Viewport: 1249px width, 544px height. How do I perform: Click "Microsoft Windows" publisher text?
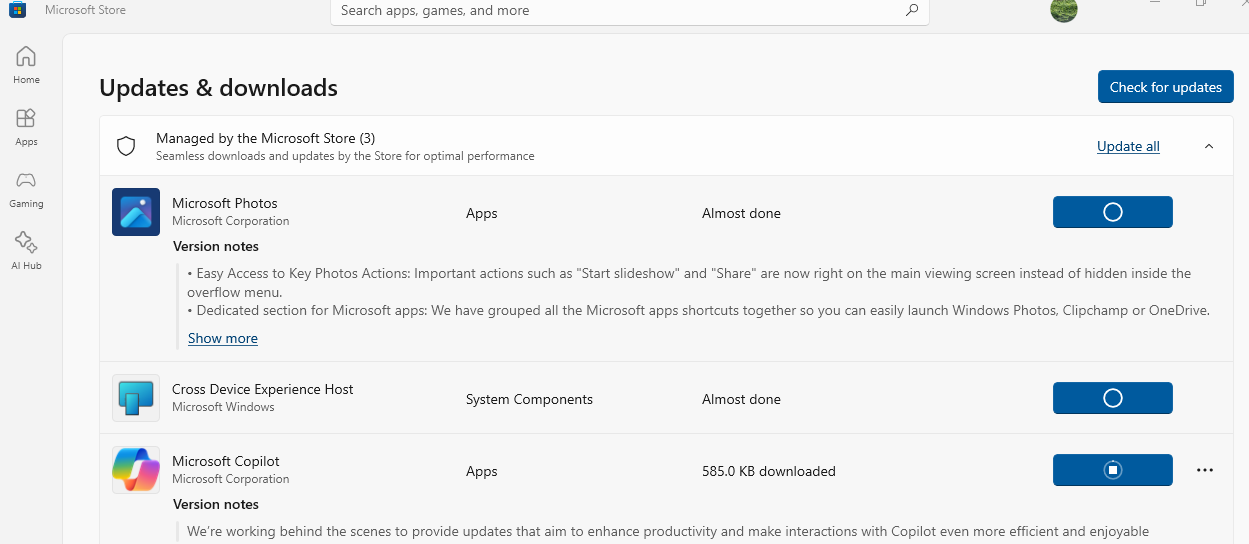pos(223,407)
